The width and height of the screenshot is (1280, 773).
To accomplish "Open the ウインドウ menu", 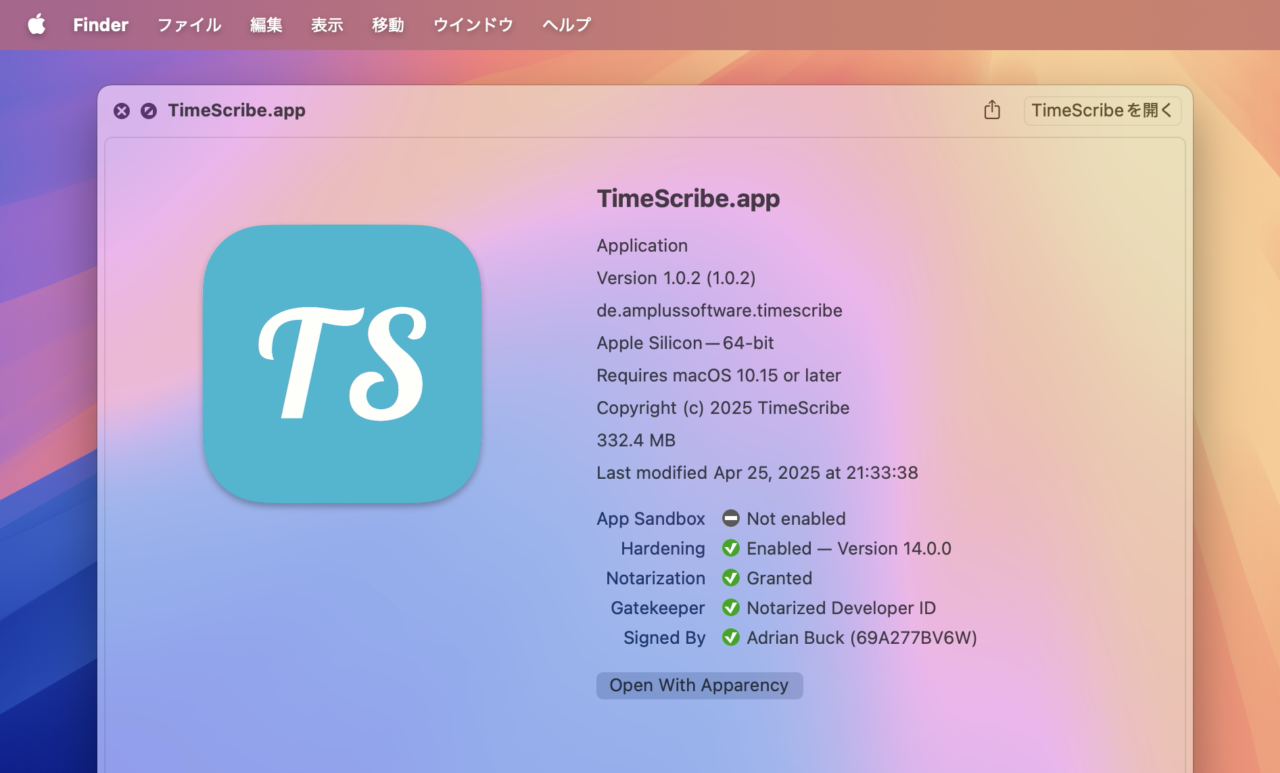I will click(x=473, y=25).
